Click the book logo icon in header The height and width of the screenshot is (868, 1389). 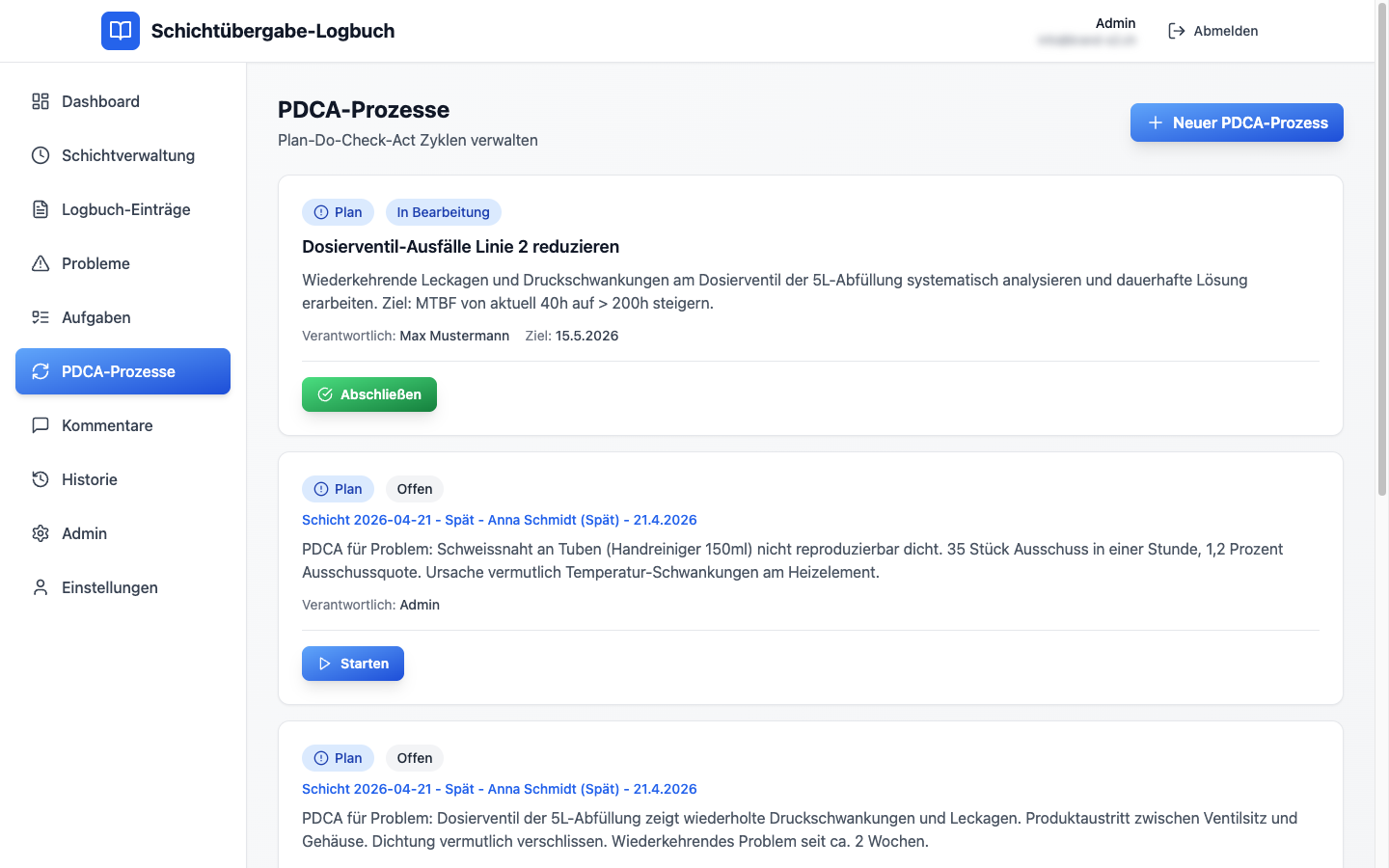121,31
